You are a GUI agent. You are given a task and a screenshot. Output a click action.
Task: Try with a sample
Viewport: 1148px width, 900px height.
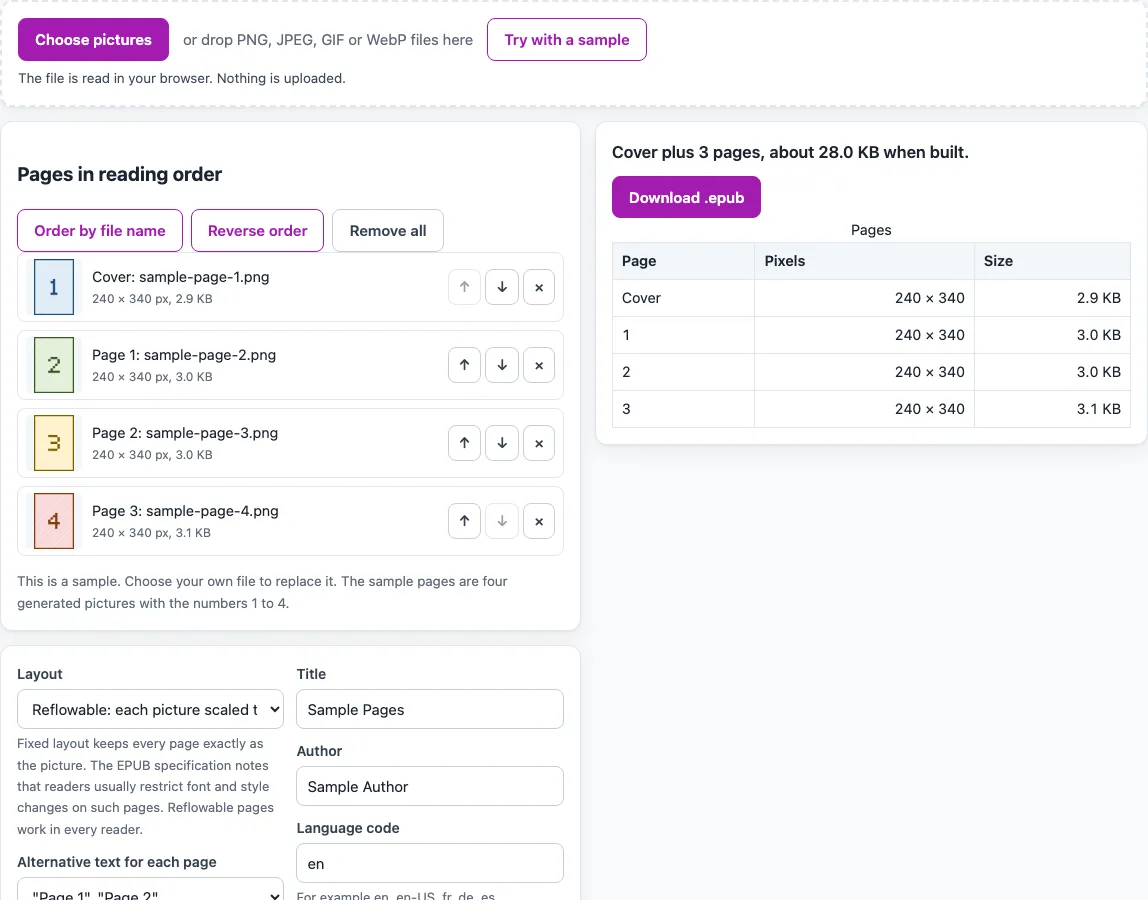point(567,40)
